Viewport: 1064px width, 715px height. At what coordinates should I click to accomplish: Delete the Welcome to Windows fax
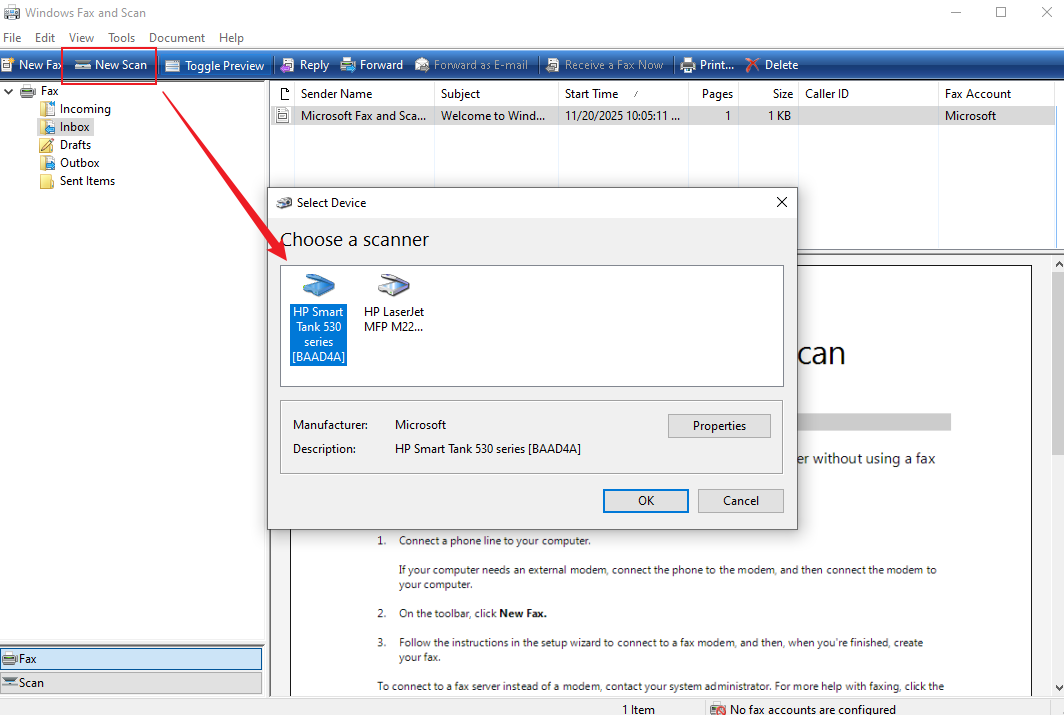pos(772,64)
